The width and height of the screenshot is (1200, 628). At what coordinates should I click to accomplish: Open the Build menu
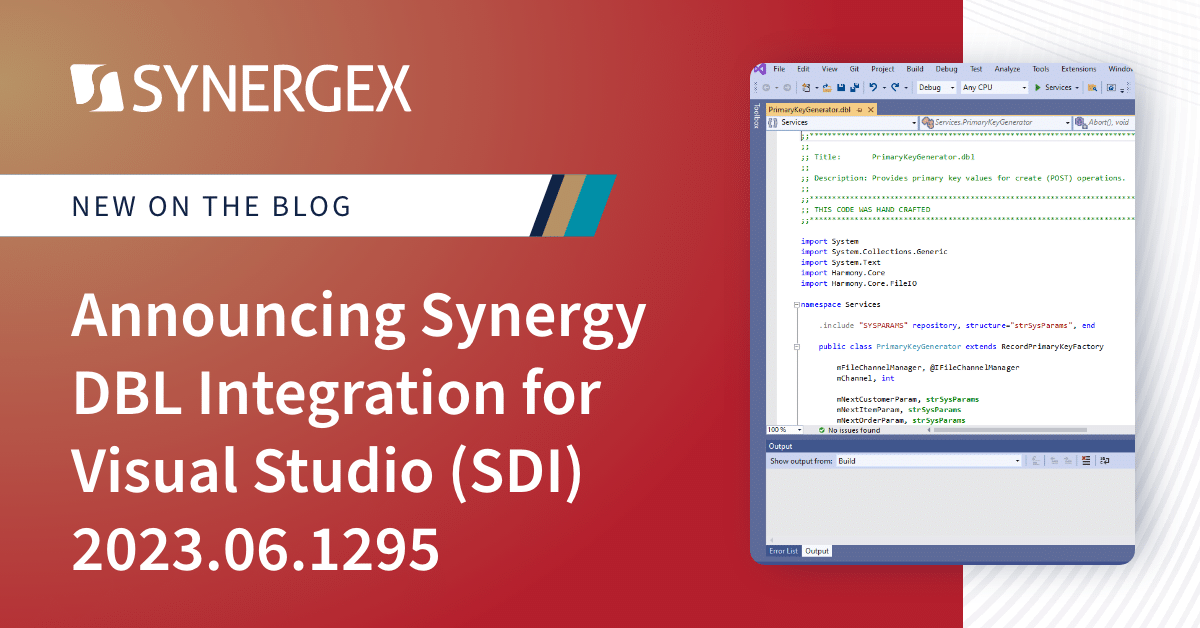[914, 69]
